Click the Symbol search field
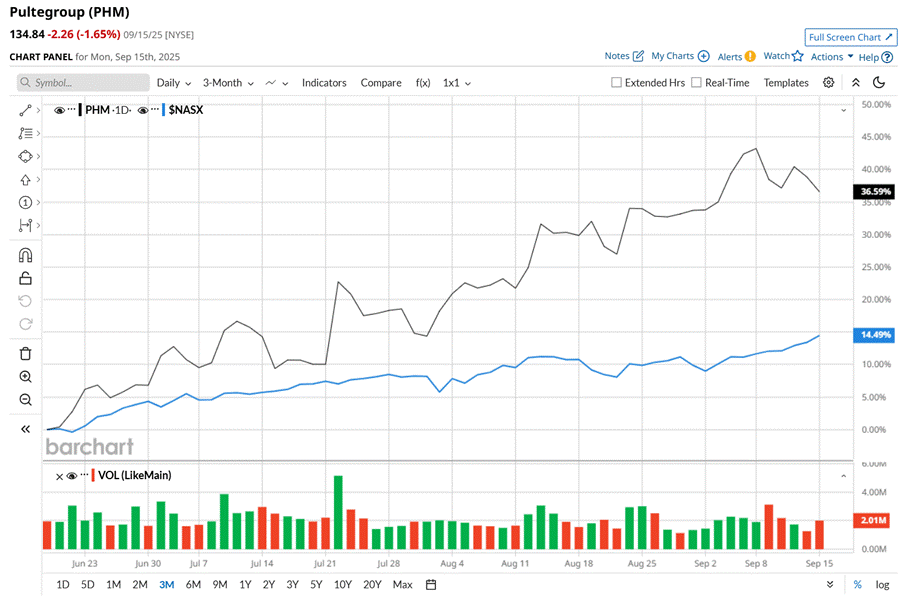This screenshot has height=599, width=903. [83, 83]
